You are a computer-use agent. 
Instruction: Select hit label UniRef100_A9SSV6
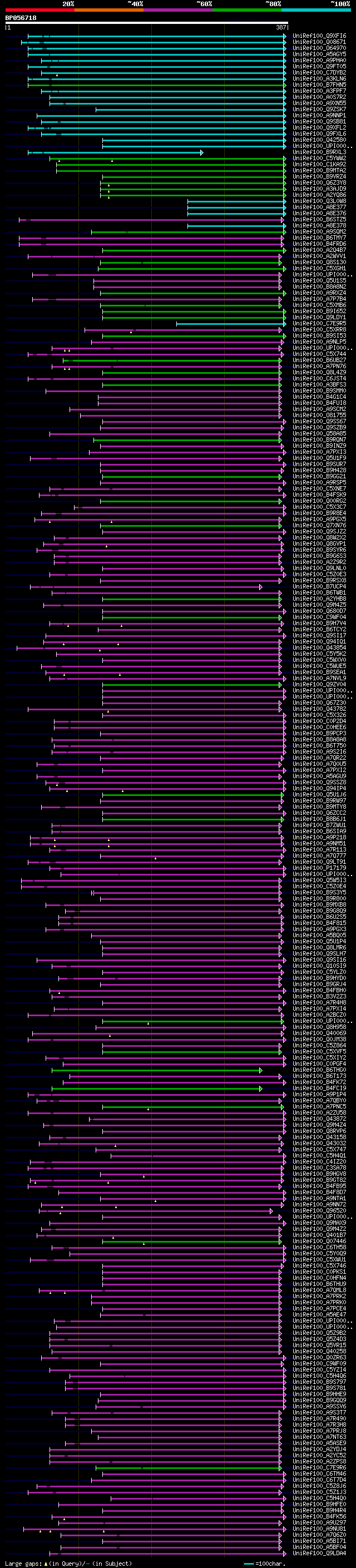point(319,1406)
